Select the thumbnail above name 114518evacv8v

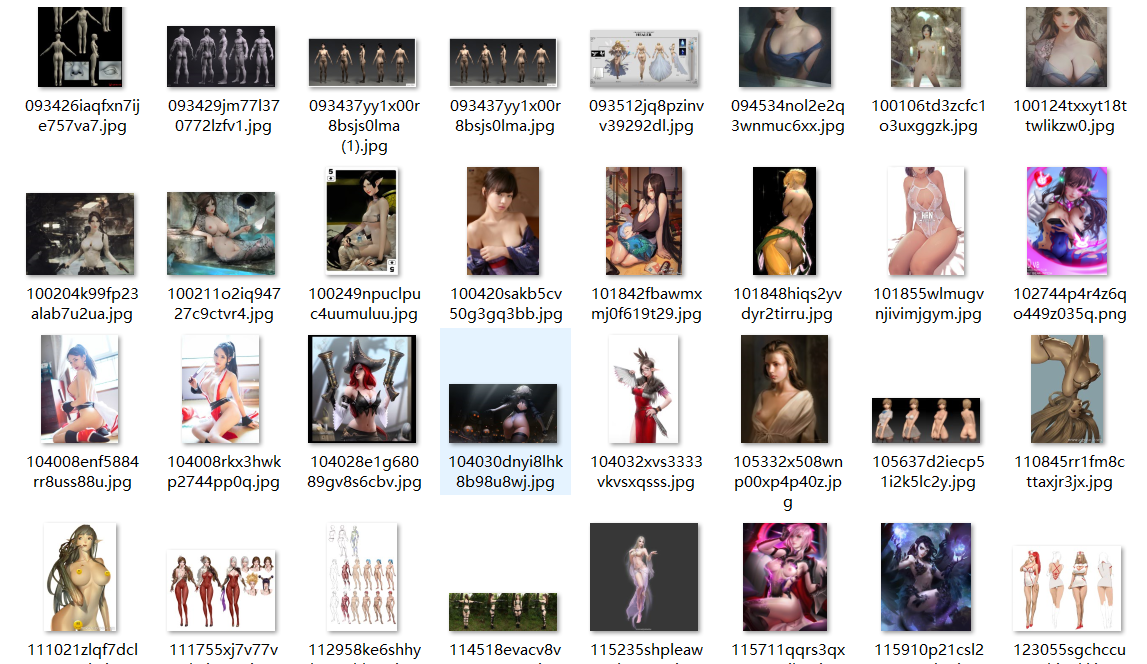coord(503,612)
